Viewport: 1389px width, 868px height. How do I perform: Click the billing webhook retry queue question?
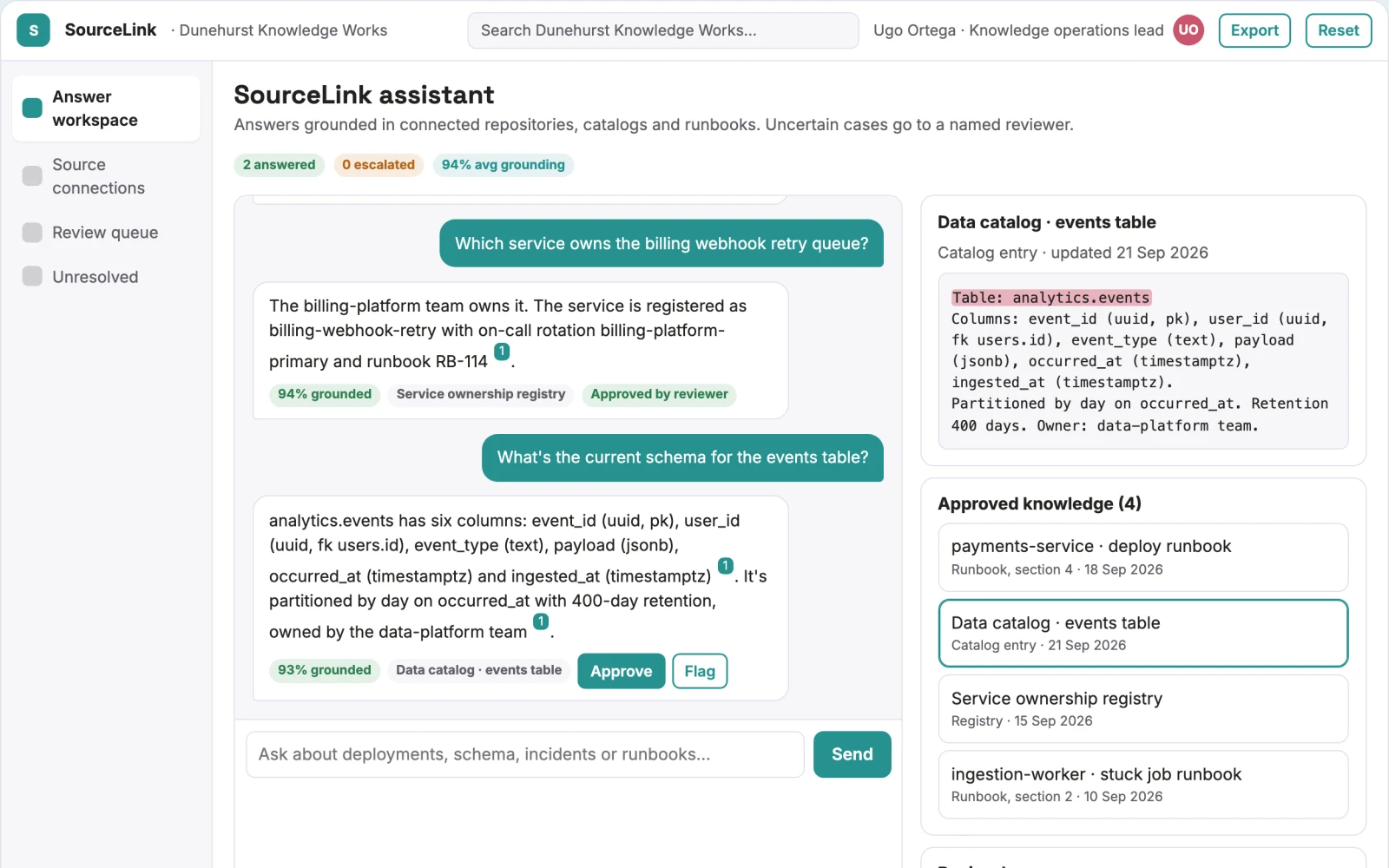tap(662, 243)
